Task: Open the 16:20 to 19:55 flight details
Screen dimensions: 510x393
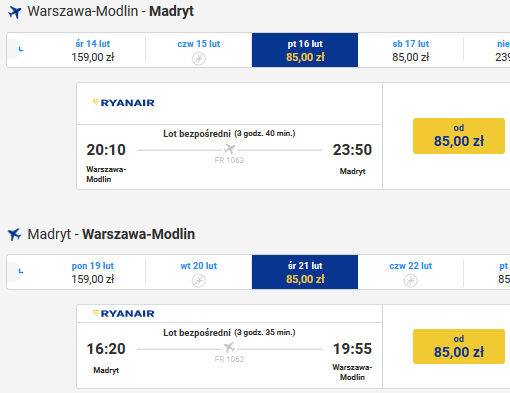Action: (229, 355)
